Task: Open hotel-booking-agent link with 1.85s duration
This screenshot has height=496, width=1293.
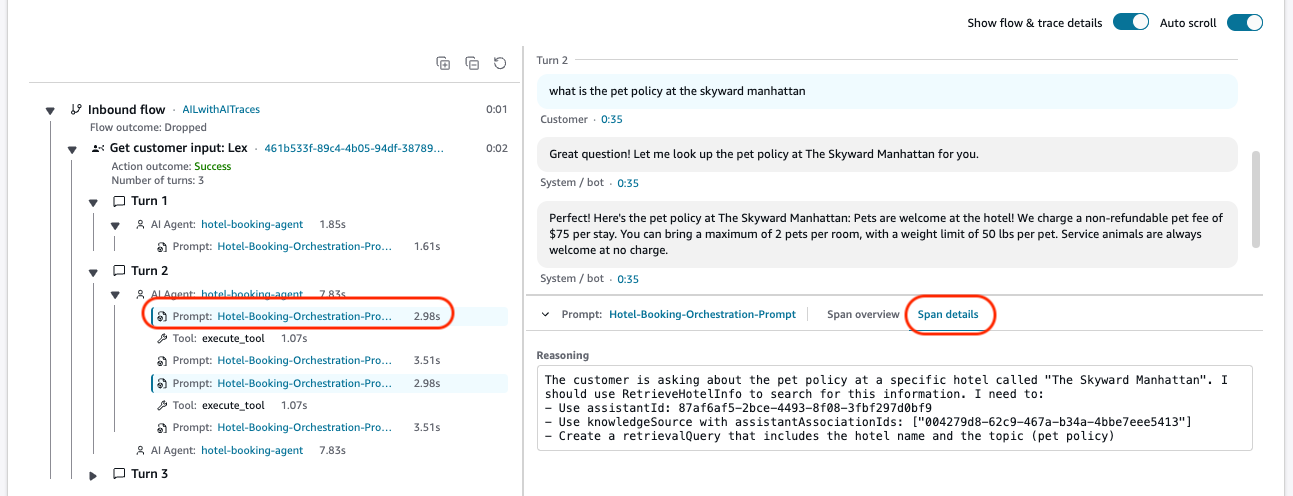Action: click(x=252, y=225)
